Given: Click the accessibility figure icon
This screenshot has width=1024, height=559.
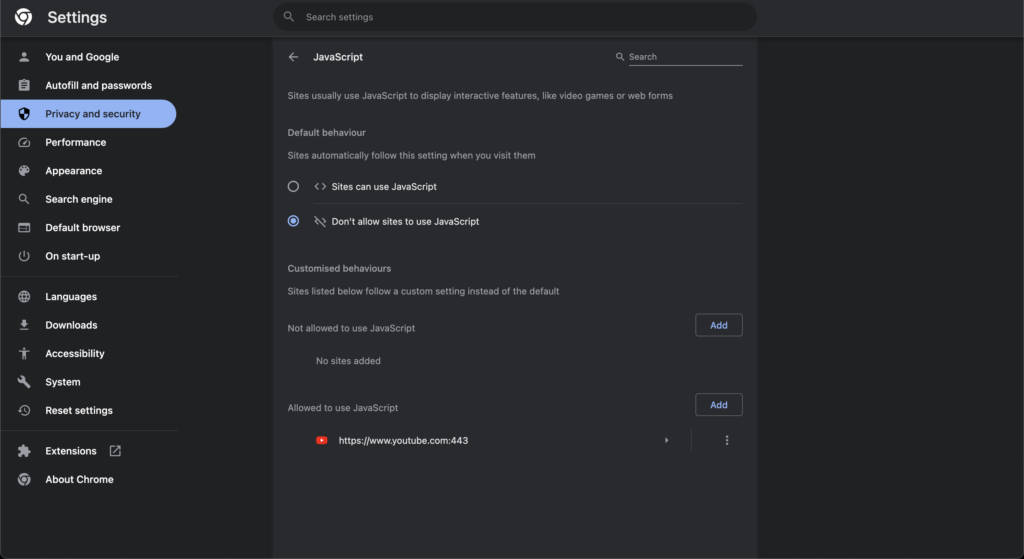Looking at the screenshot, I should coord(24,353).
